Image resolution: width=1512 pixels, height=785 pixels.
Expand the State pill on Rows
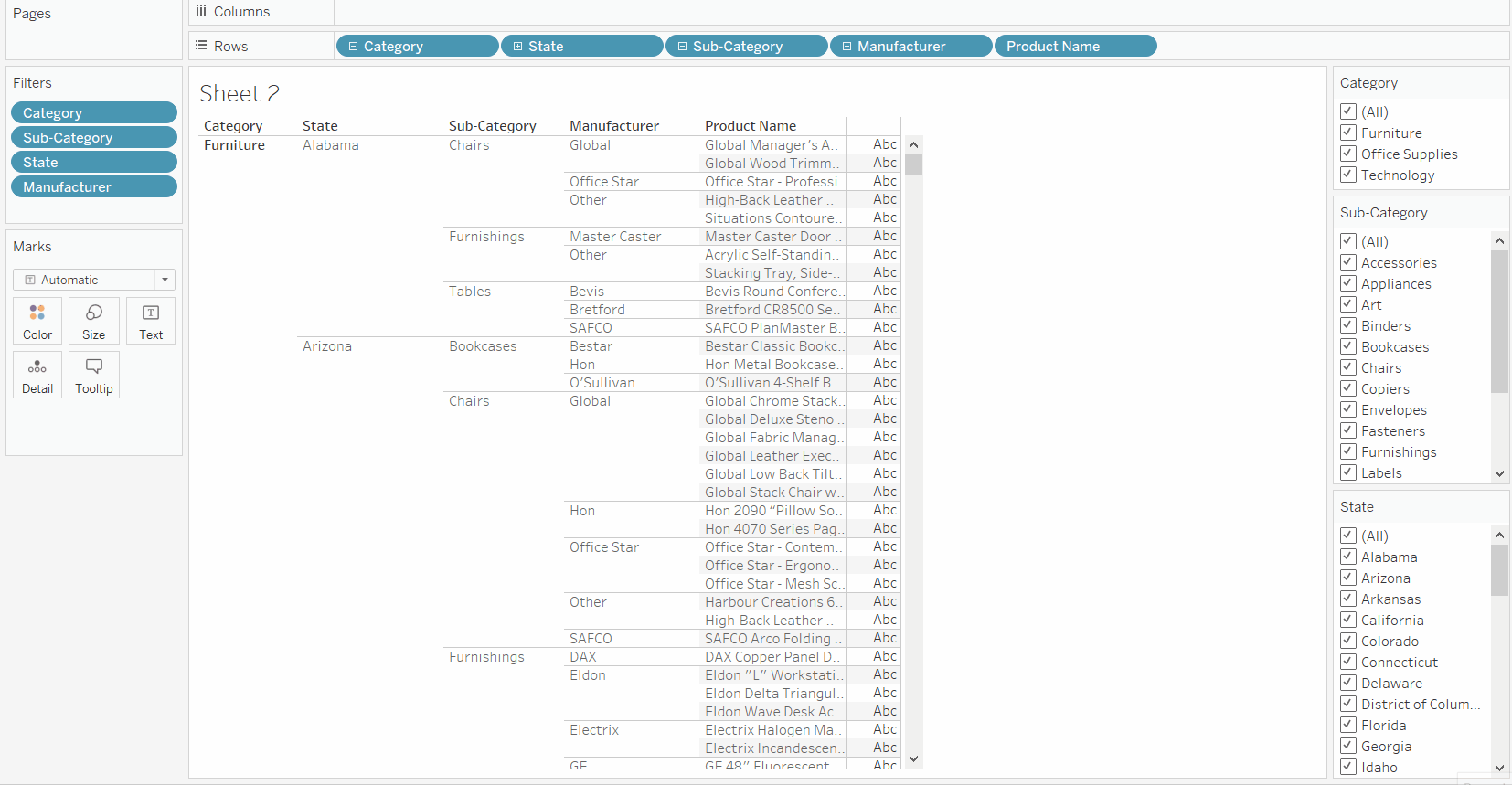[517, 47]
